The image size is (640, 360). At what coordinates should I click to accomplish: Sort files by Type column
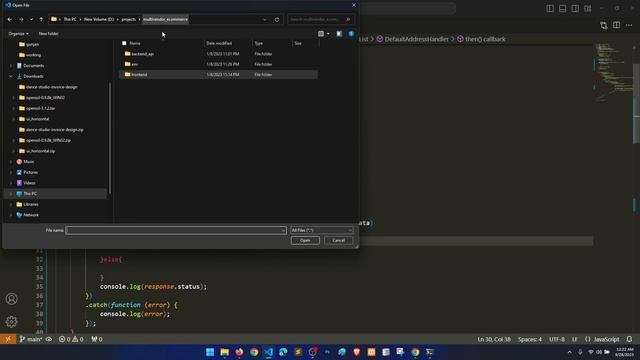(x=259, y=43)
